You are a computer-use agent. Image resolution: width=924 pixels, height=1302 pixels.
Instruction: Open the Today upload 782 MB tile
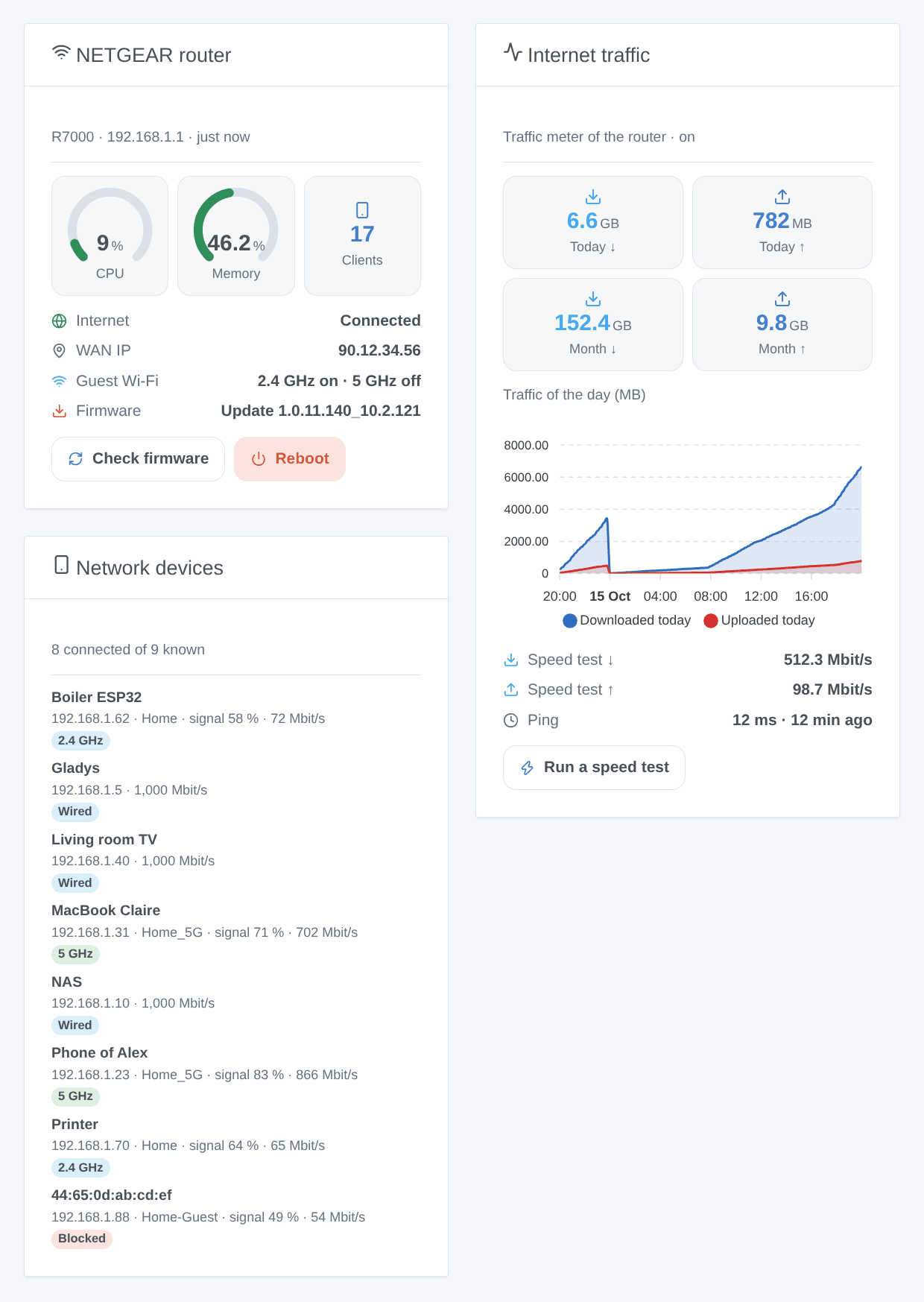coord(782,222)
